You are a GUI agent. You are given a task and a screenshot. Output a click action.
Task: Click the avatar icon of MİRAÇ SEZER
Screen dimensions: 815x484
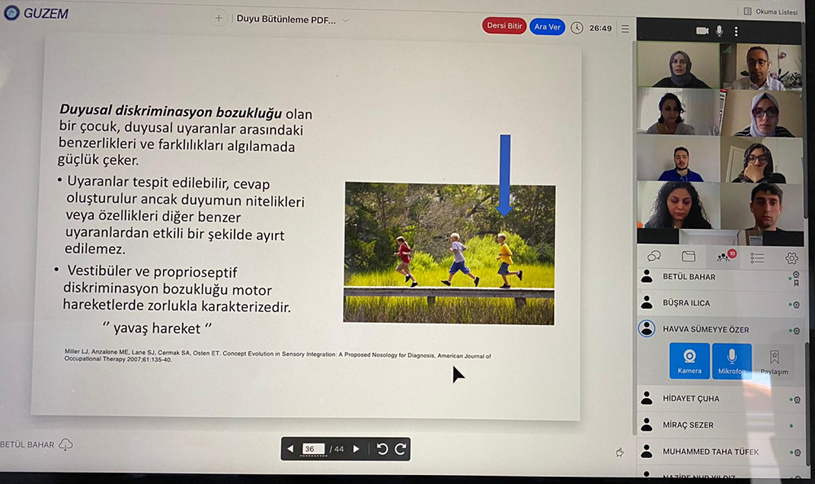pos(647,425)
